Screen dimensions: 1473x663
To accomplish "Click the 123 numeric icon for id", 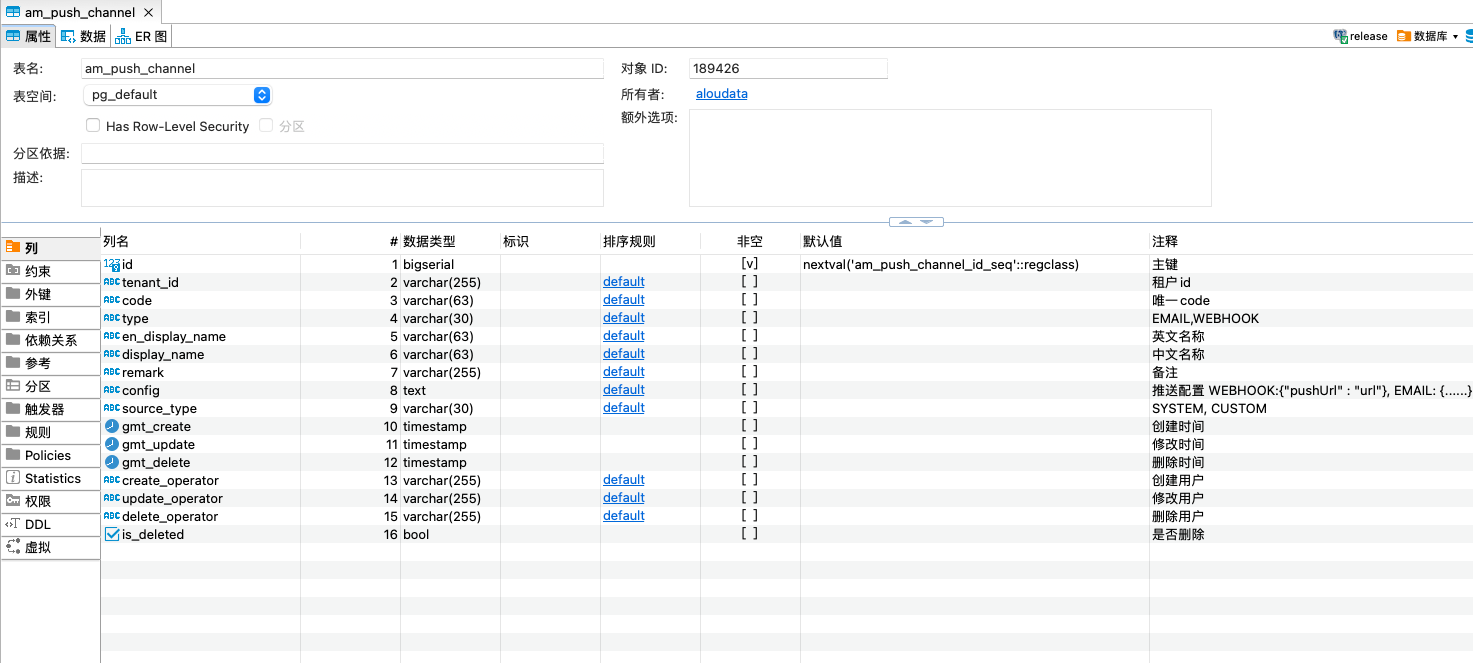I will point(112,265).
